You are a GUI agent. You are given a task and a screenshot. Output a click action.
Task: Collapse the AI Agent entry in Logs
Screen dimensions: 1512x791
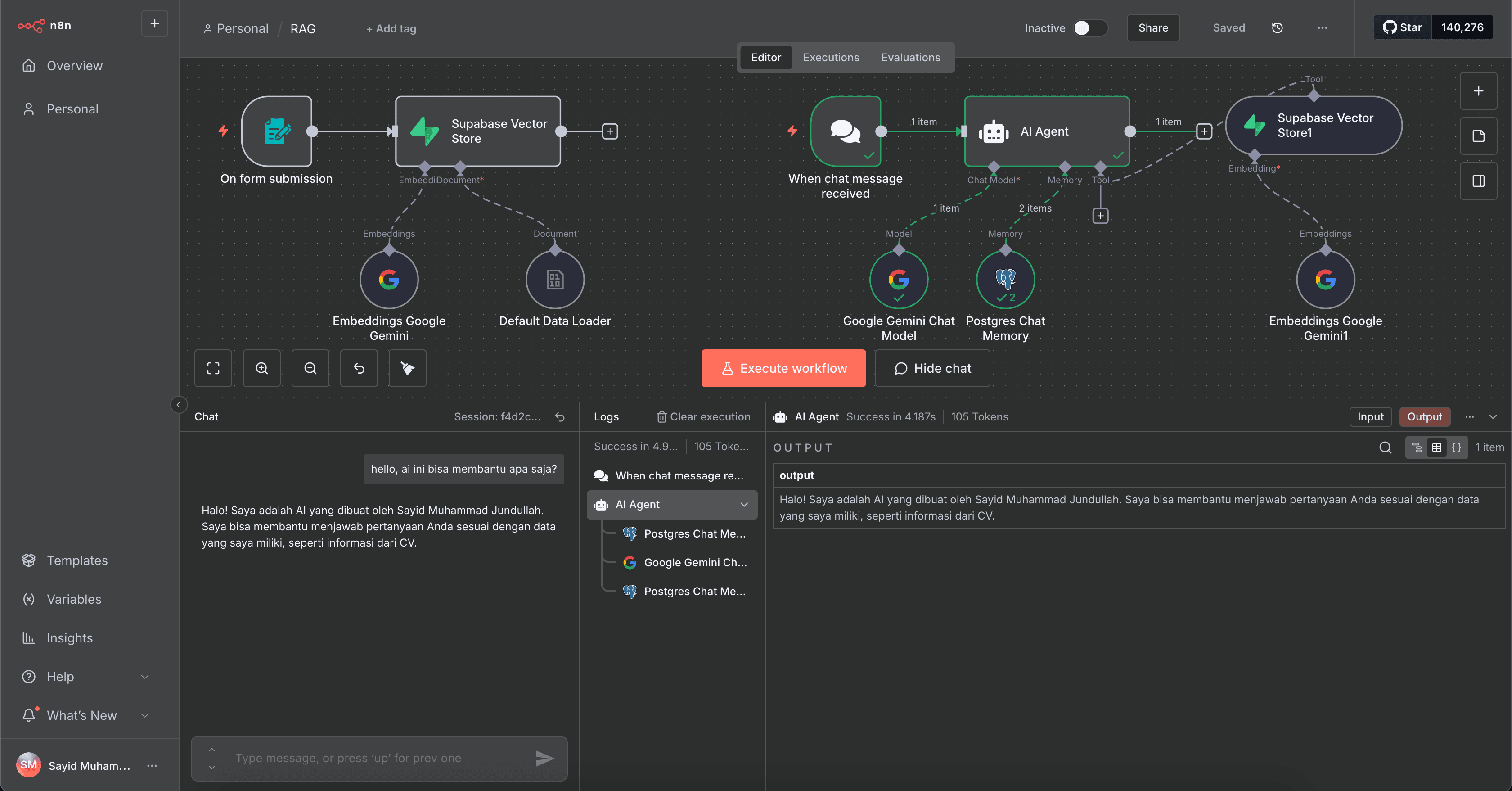tap(744, 504)
